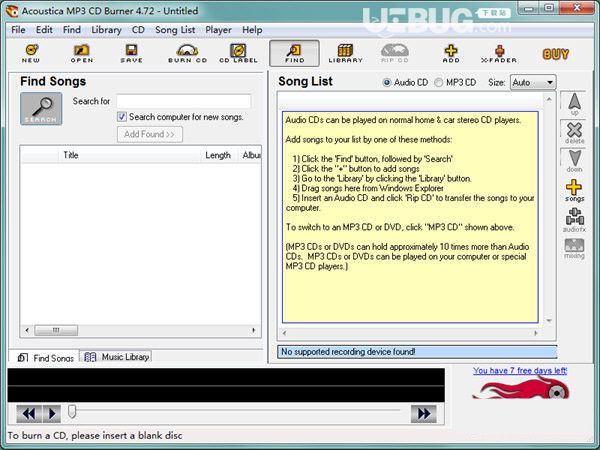Click the Acoustica title bar app icon
Viewport: 600px width, 450px height.
click(12, 11)
